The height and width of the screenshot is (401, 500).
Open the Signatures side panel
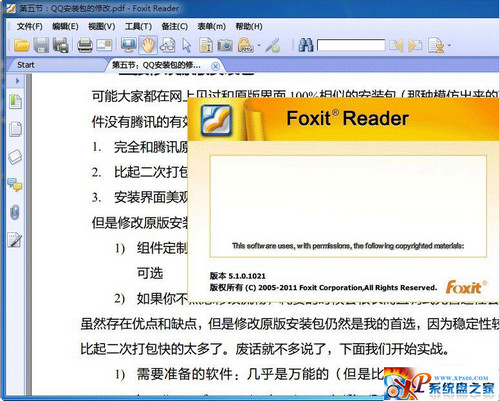pyautogui.click(x=15, y=240)
